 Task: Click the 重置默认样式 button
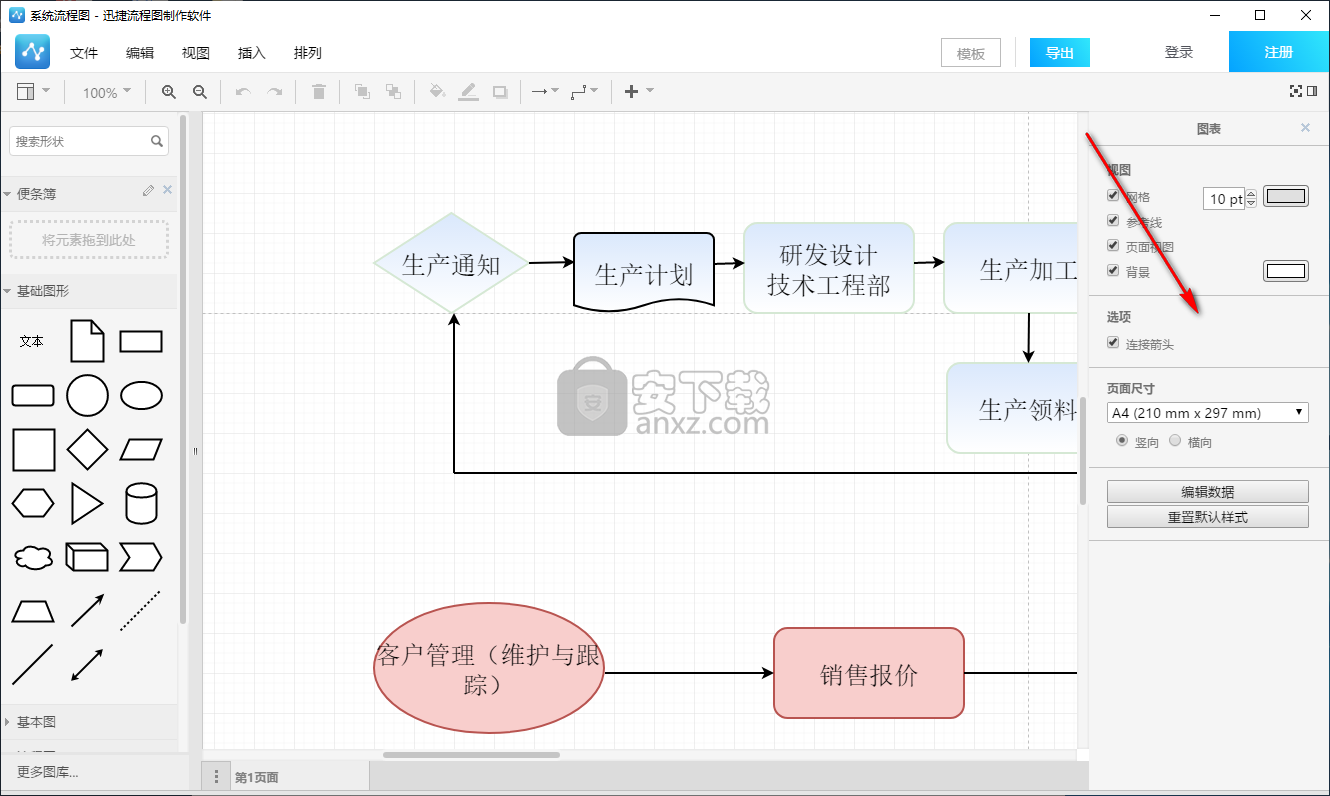pyautogui.click(x=1208, y=517)
